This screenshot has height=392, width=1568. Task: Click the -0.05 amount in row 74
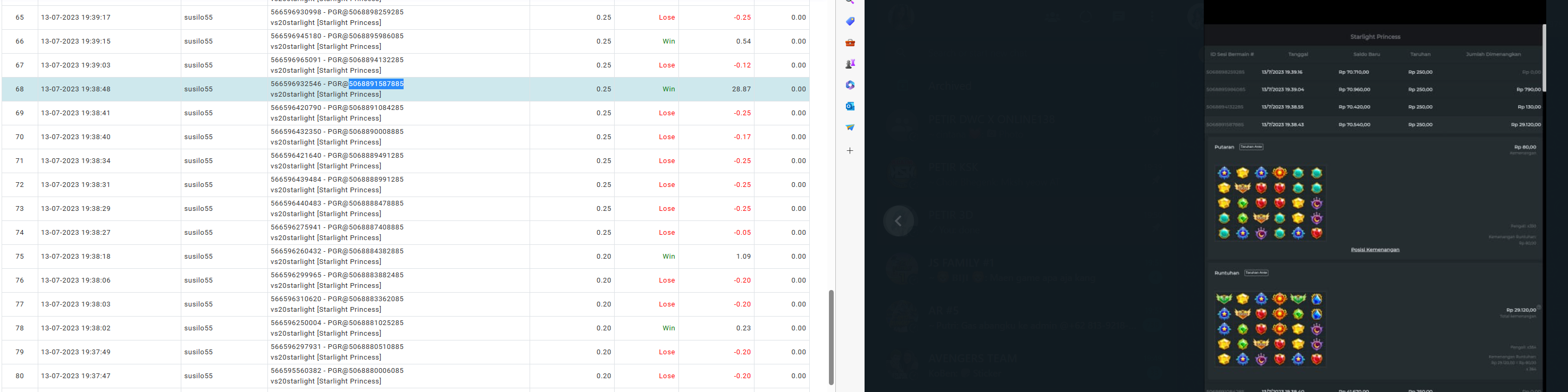742,233
